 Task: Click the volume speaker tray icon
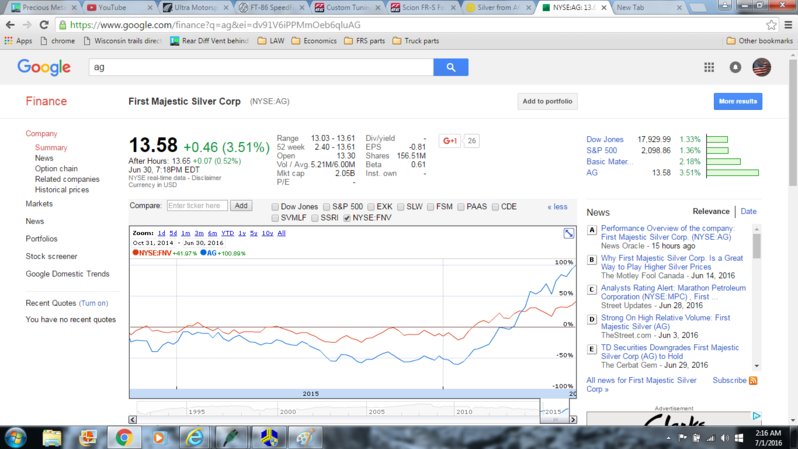(x=725, y=438)
